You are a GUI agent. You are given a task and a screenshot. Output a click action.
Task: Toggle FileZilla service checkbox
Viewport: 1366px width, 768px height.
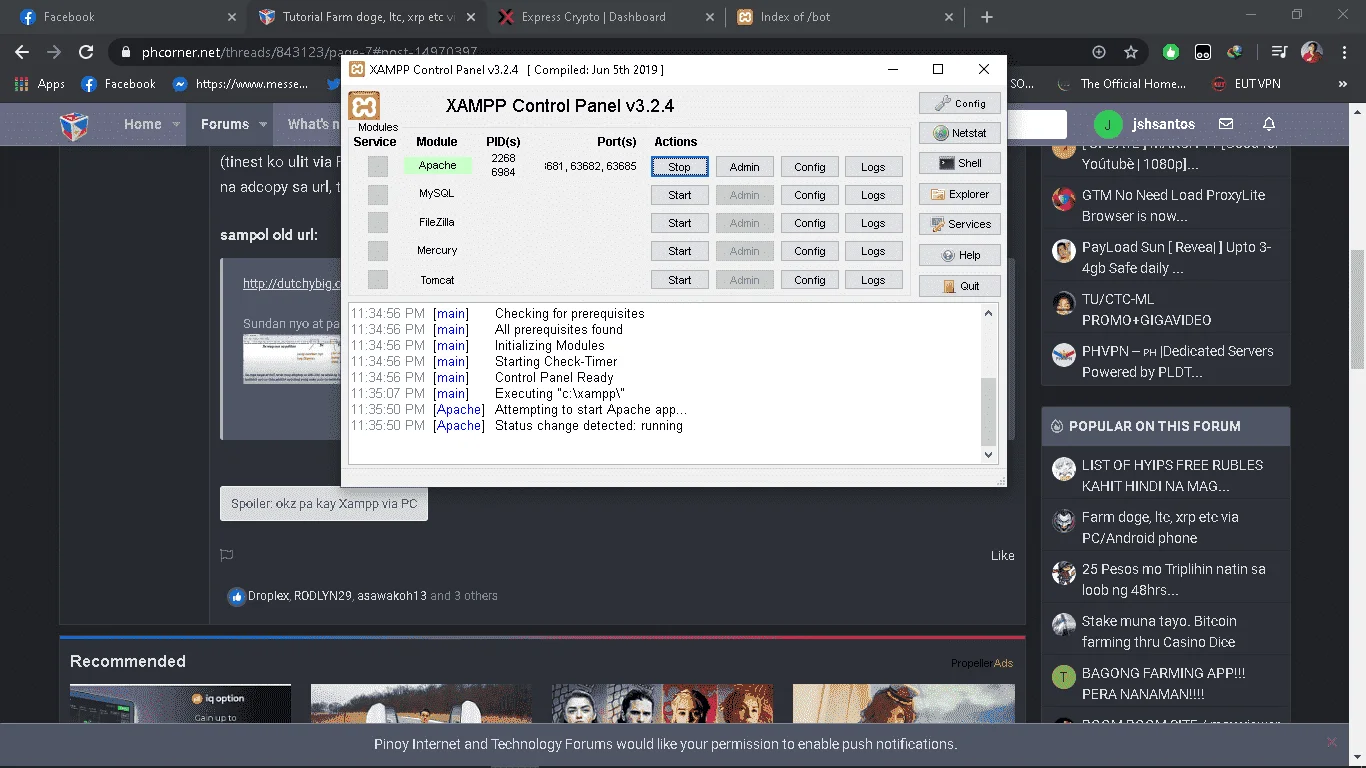(377, 222)
